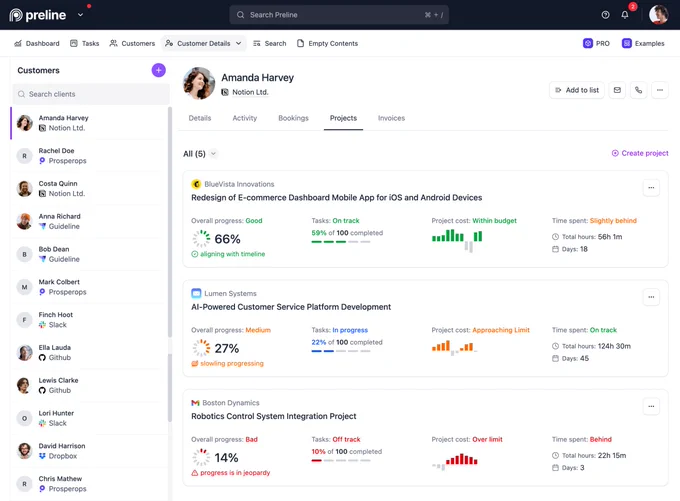Click the 22% tasks progress bar
680x501 pixels.
[341, 351]
